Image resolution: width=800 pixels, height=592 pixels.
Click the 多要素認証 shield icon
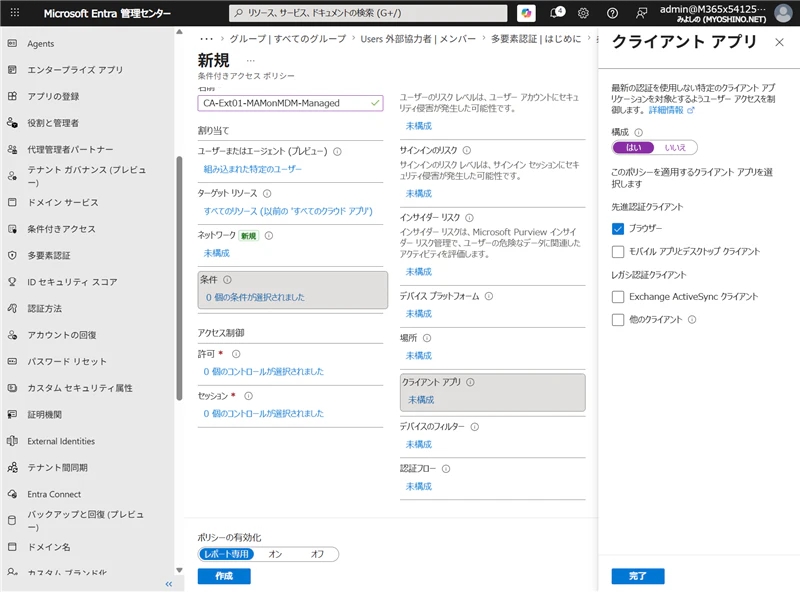(13, 255)
